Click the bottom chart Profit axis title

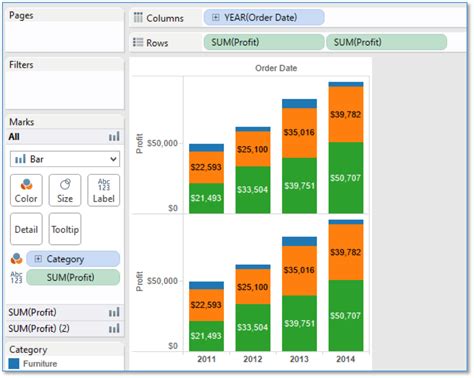click(x=140, y=281)
